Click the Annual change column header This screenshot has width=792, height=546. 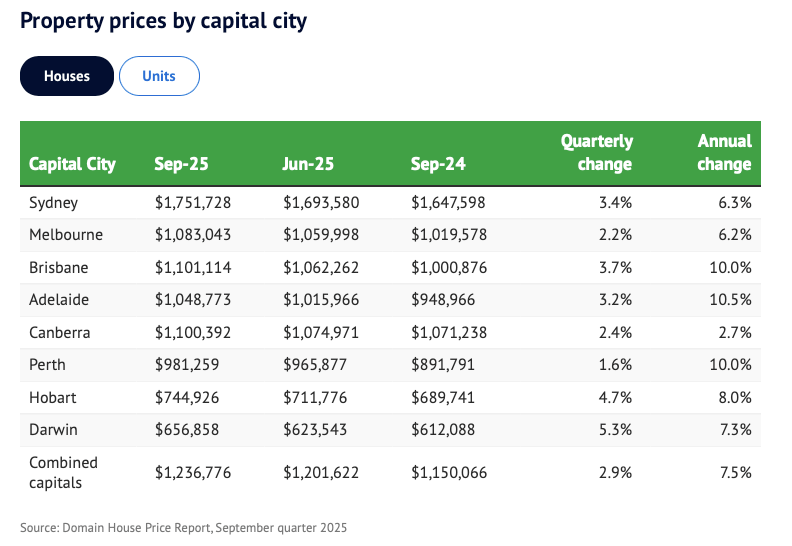pos(723,153)
